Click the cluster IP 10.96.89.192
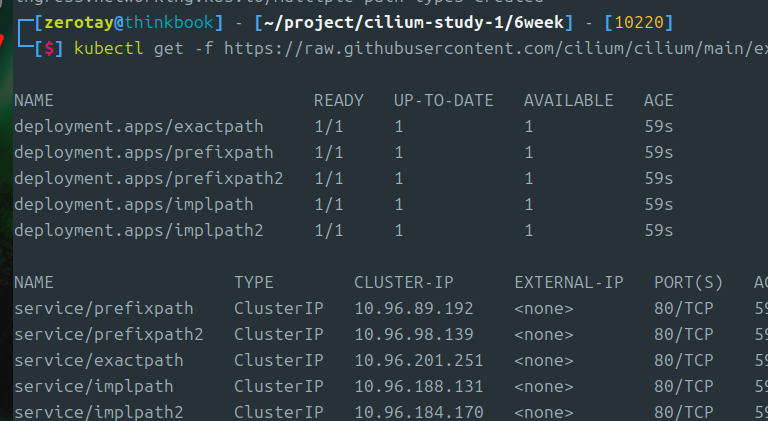Viewport: 768px width, 421px height. coord(414,308)
